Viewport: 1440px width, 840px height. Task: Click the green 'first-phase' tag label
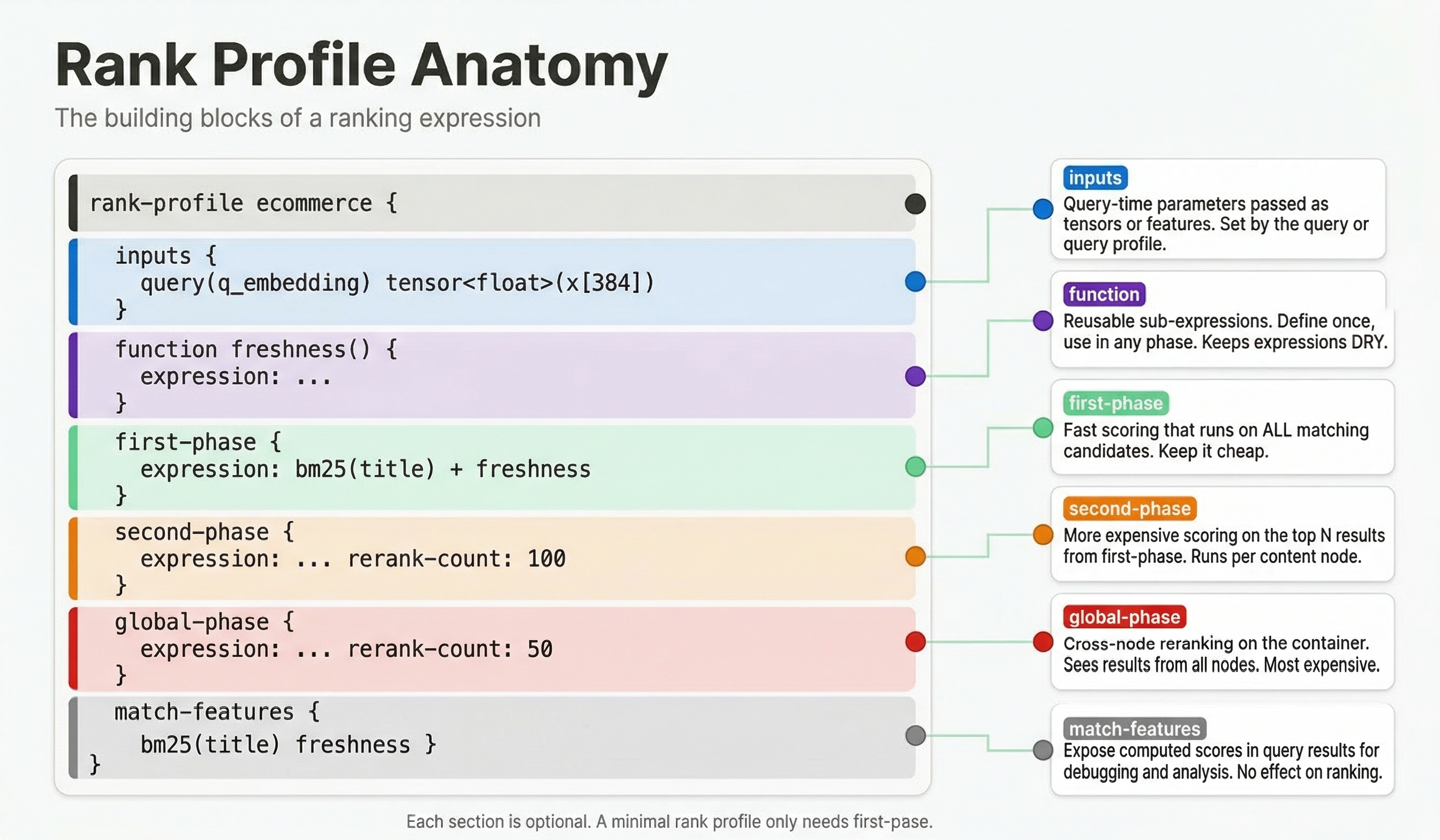pos(1115,403)
